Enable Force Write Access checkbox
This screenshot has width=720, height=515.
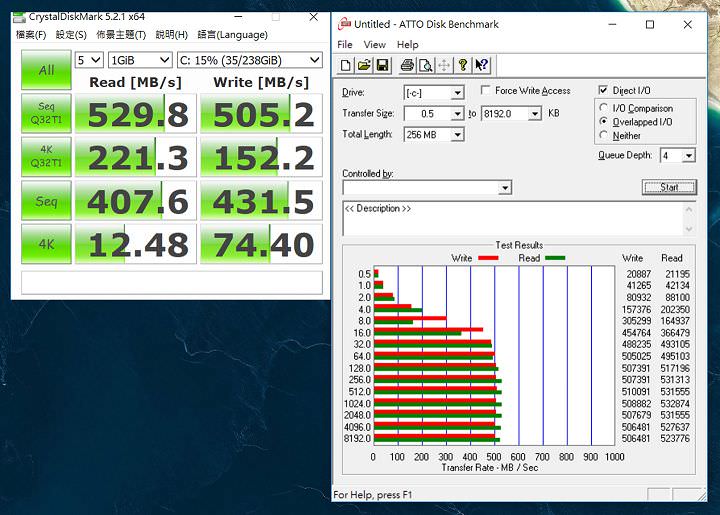(486, 91)
